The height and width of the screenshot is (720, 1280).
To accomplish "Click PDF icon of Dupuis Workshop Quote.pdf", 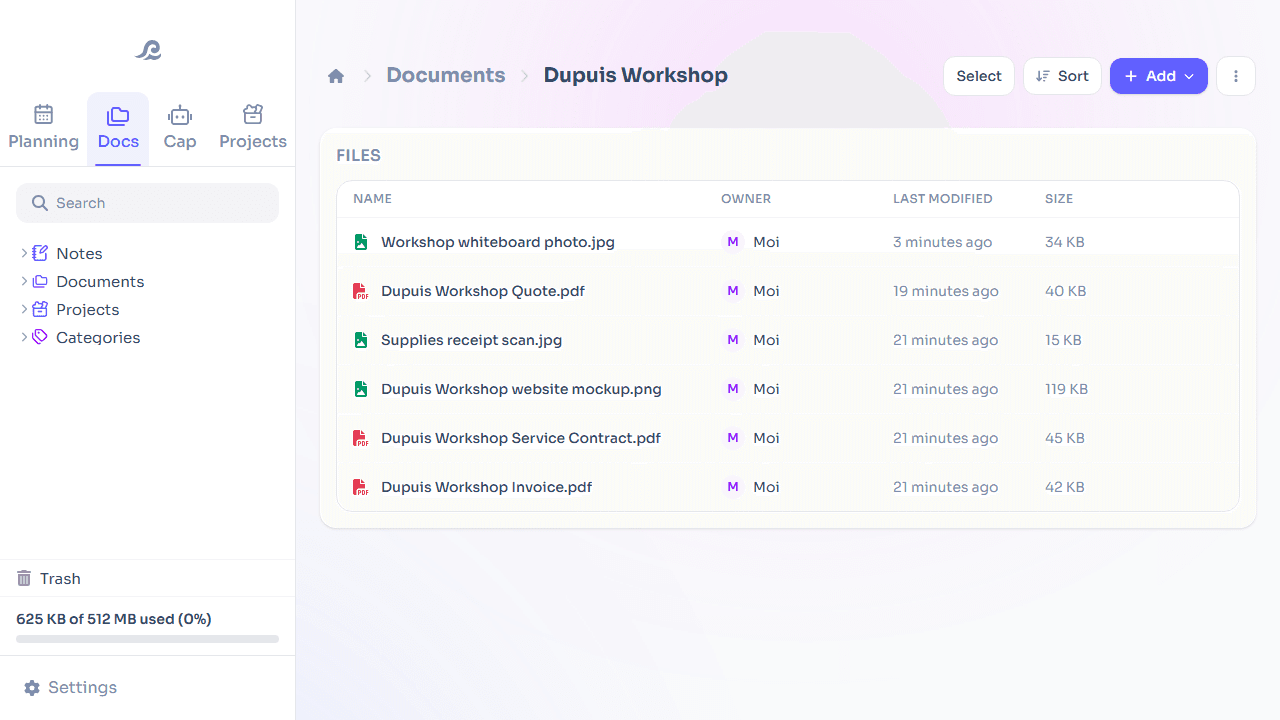I will pos(361,291).
